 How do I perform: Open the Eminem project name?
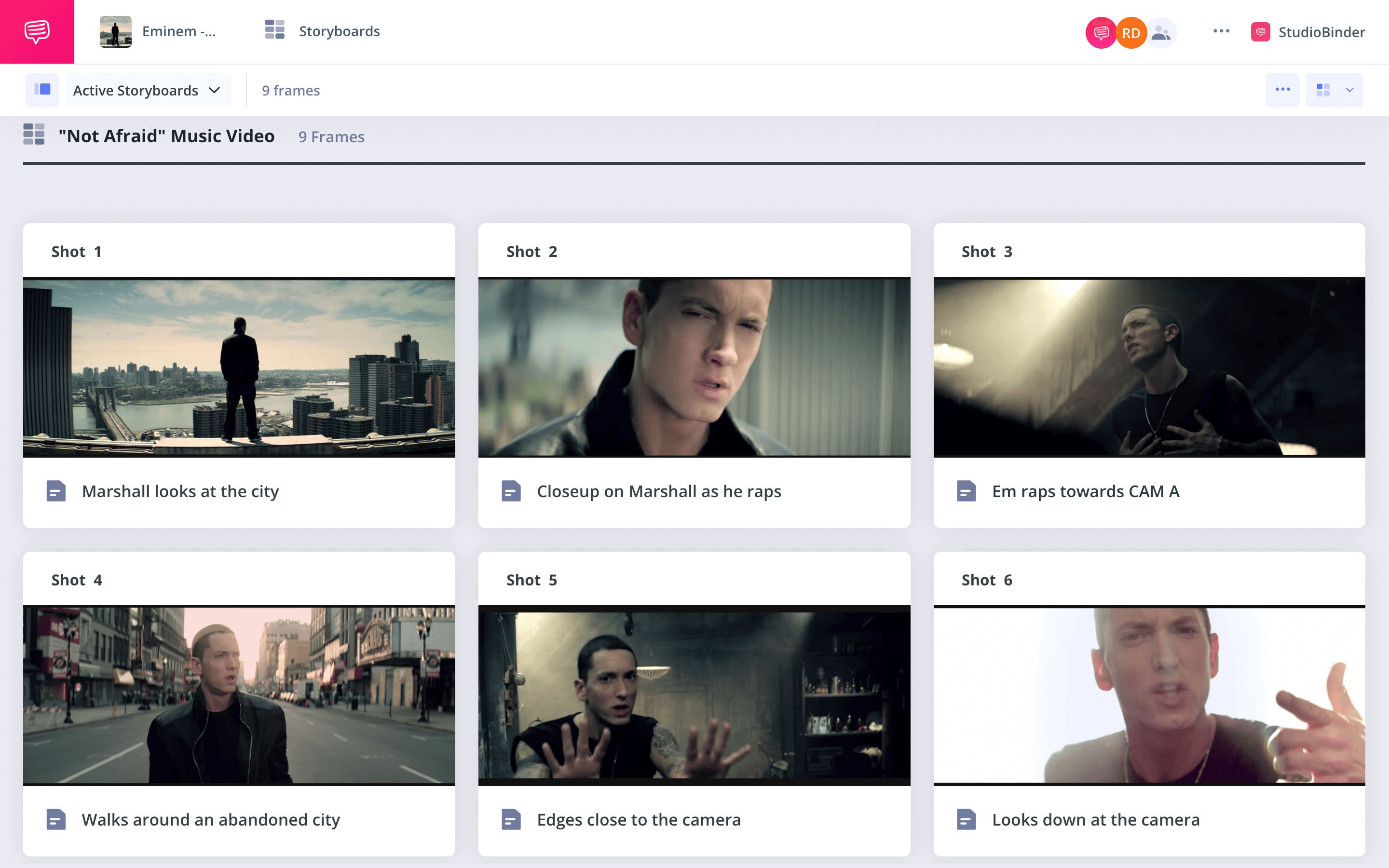[179, 31]
